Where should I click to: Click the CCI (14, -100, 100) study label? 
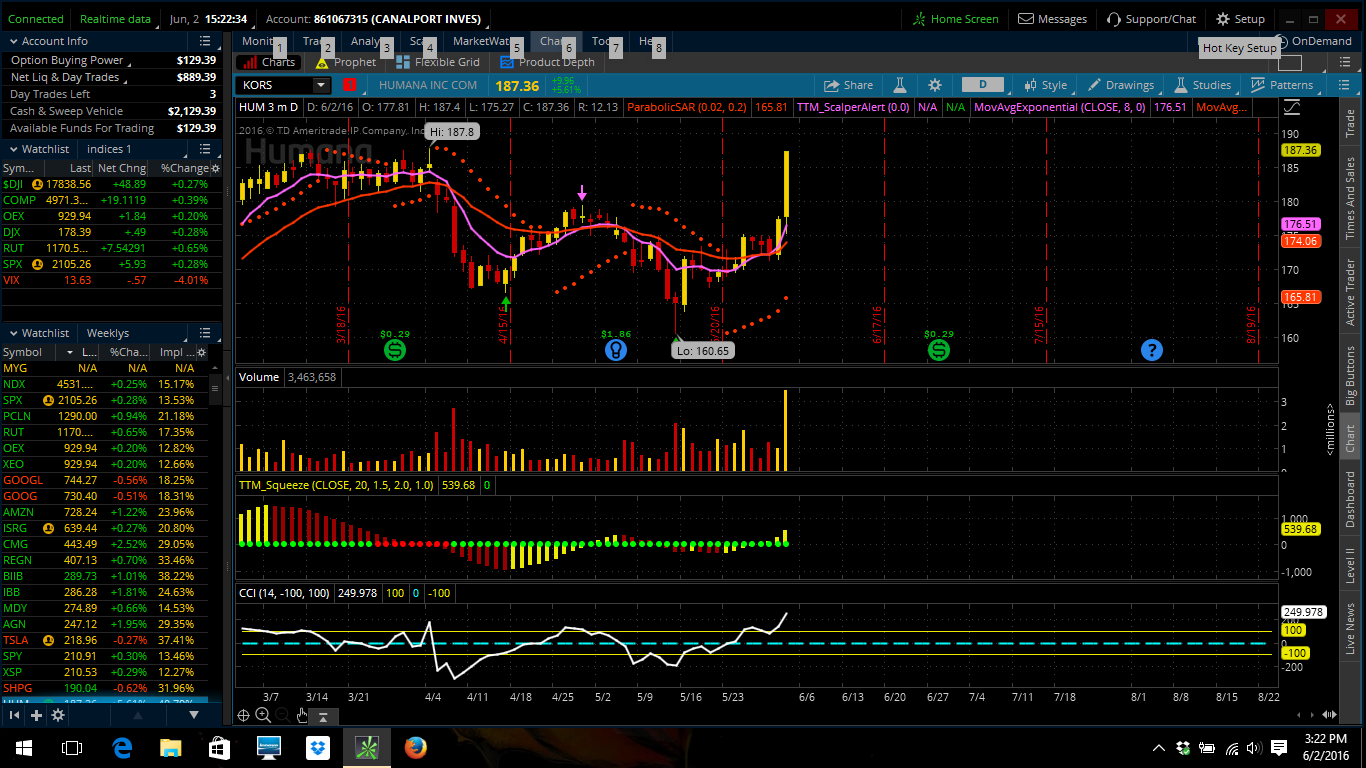284,593
